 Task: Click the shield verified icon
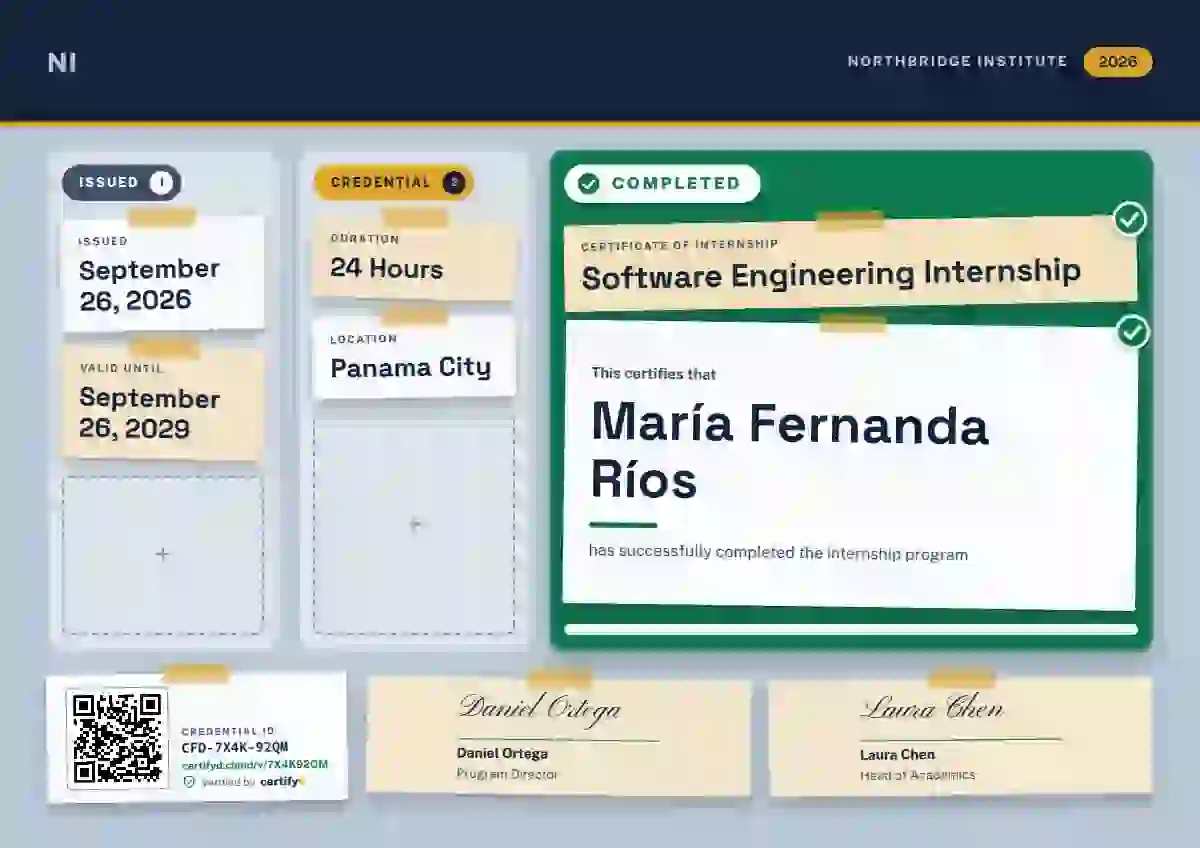coord(189,782)
